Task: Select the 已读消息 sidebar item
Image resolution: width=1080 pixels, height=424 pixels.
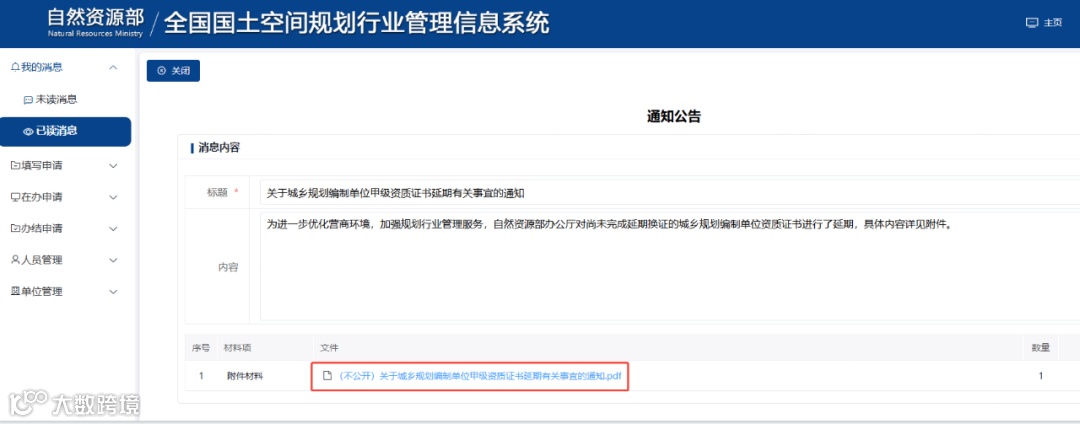Action: [x=65, y=131]
